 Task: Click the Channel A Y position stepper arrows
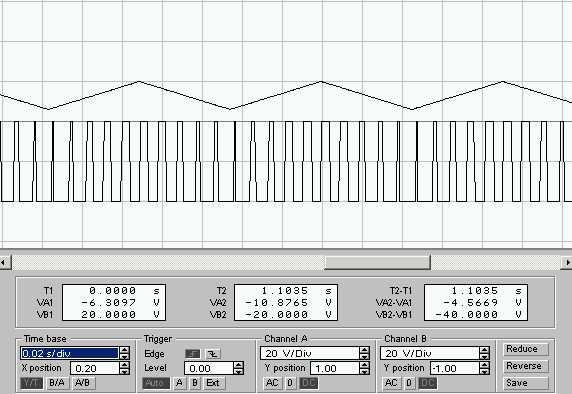tap(364, 368)
